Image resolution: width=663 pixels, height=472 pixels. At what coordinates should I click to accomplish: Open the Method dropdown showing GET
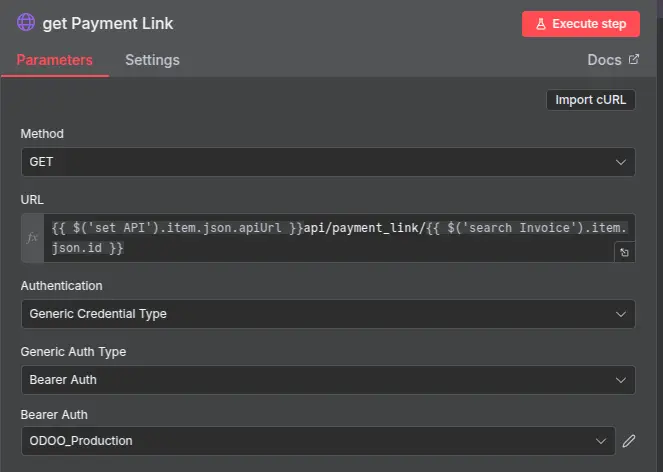(x=320, y=162)
